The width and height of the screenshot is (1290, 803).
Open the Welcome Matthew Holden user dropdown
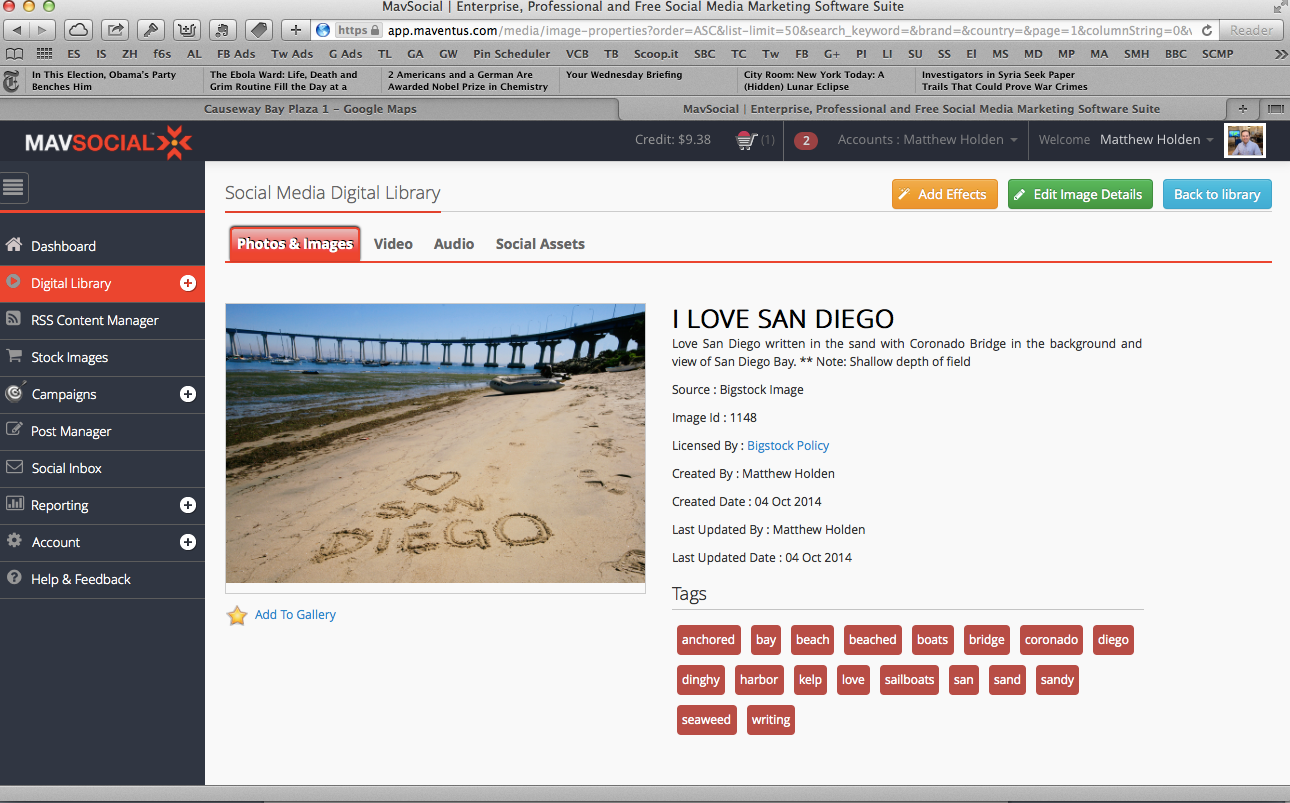point(1156,140)
